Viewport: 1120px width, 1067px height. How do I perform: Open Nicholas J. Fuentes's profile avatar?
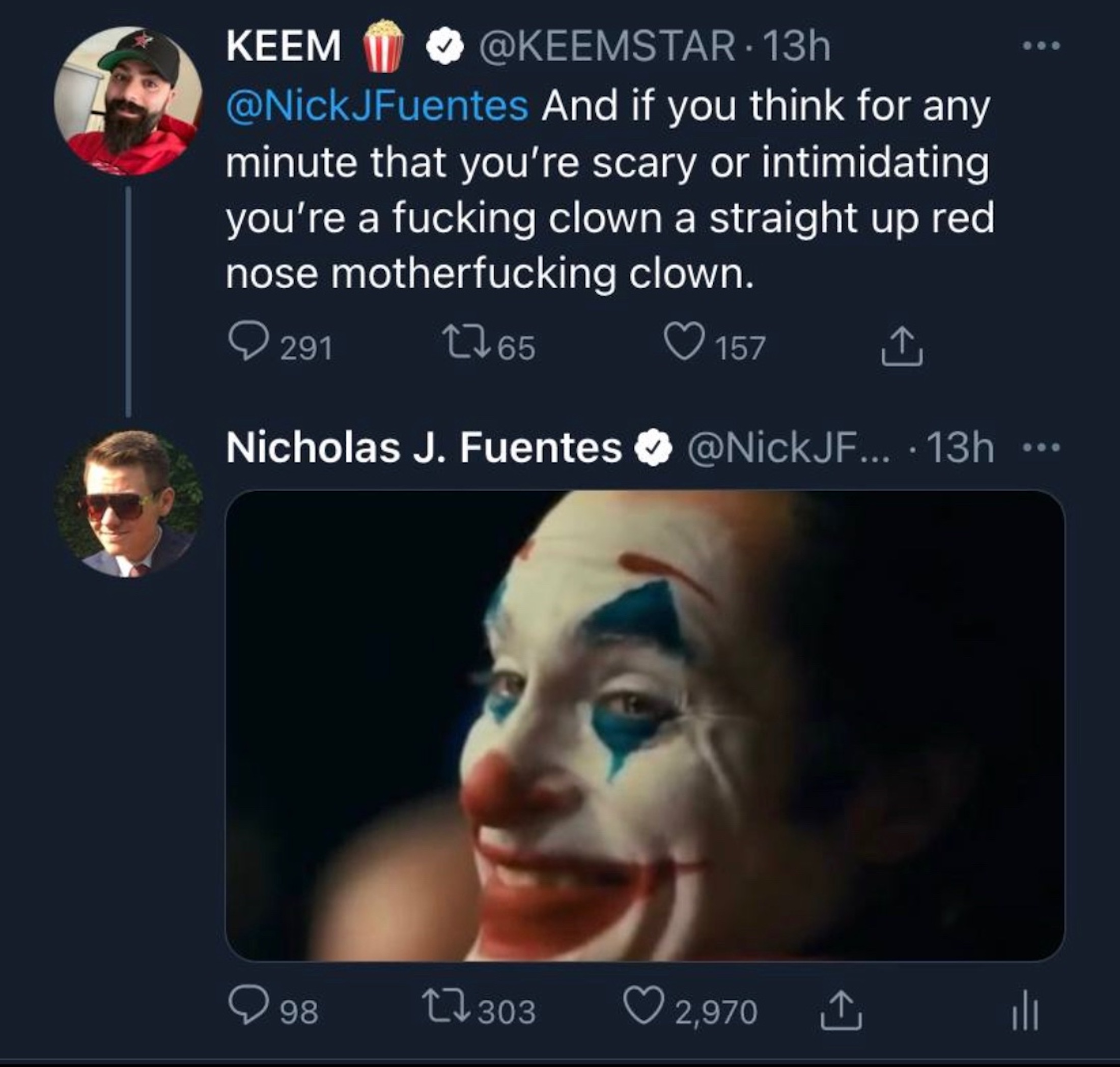128,503
